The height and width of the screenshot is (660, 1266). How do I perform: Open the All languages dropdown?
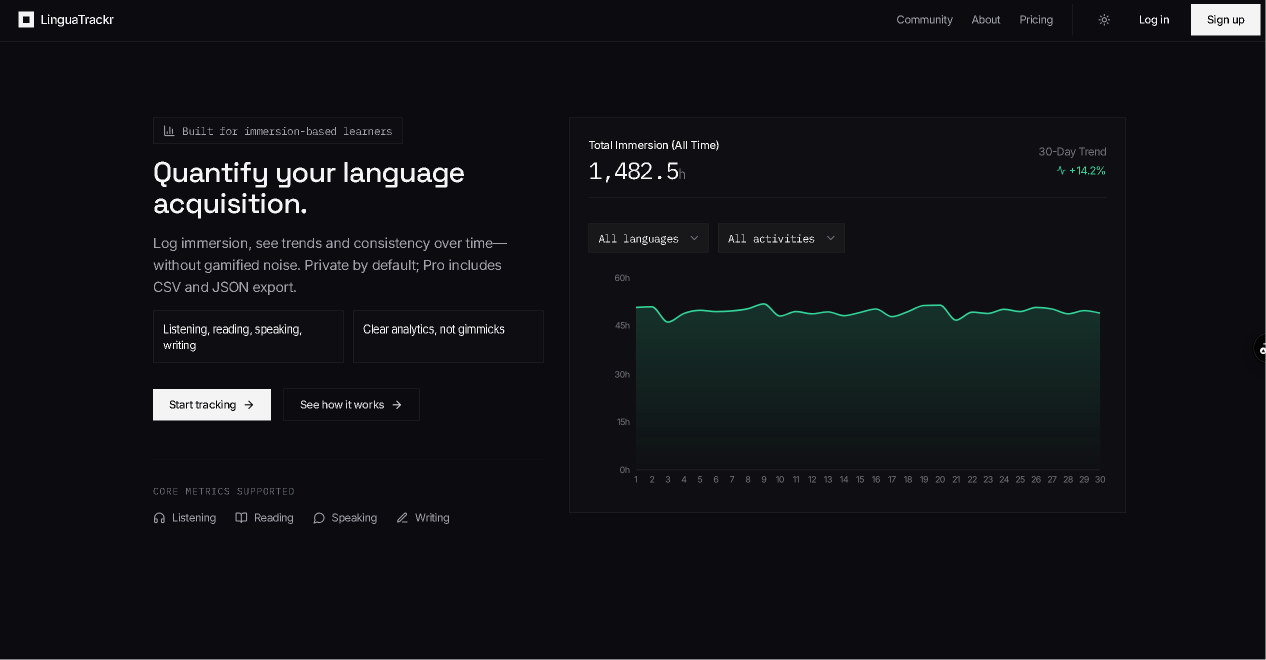click(648, 238)
